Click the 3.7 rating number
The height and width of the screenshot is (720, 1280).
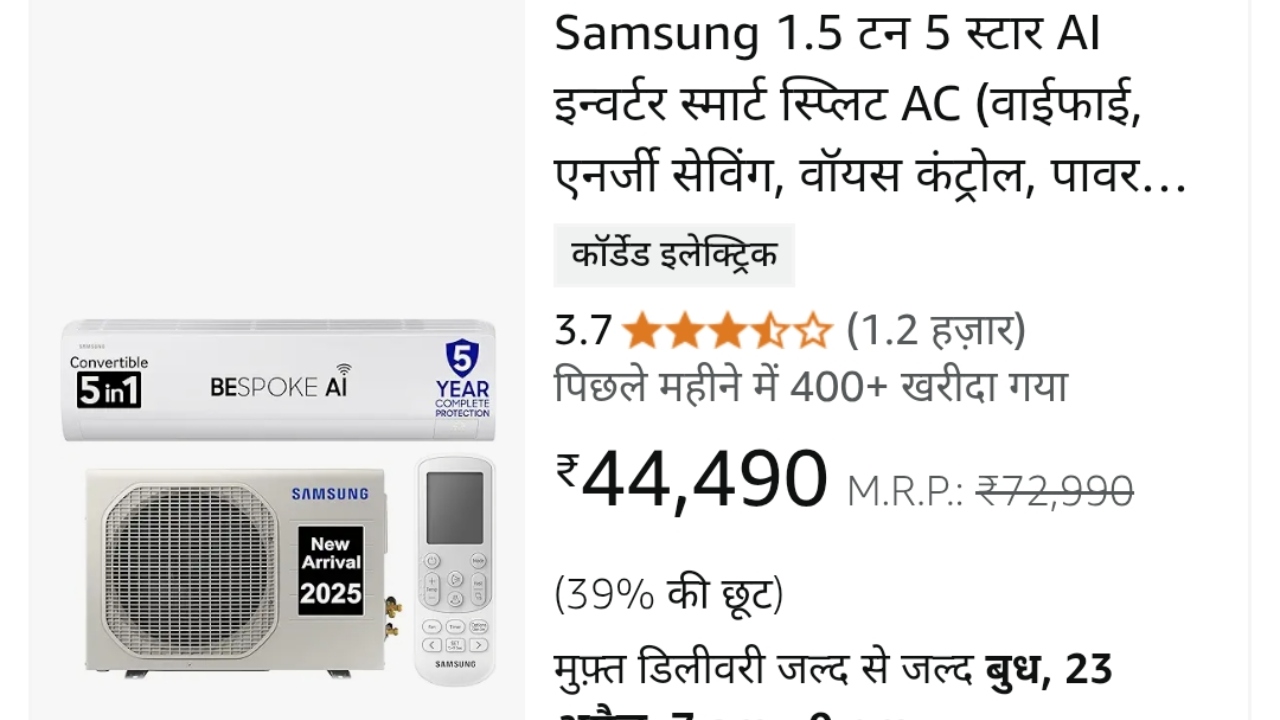pos(583,330)
